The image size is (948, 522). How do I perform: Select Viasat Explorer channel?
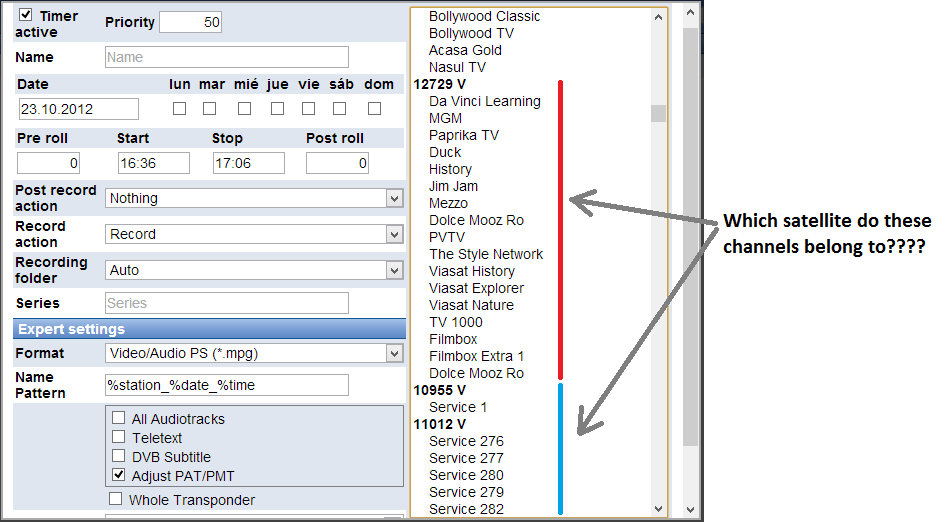click(476, 288)
